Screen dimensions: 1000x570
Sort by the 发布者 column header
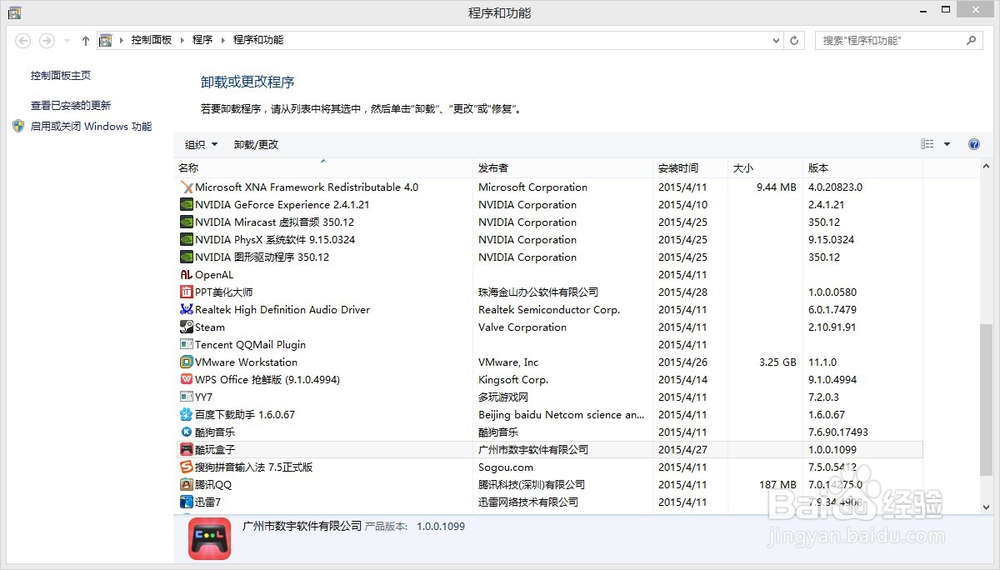562,168
